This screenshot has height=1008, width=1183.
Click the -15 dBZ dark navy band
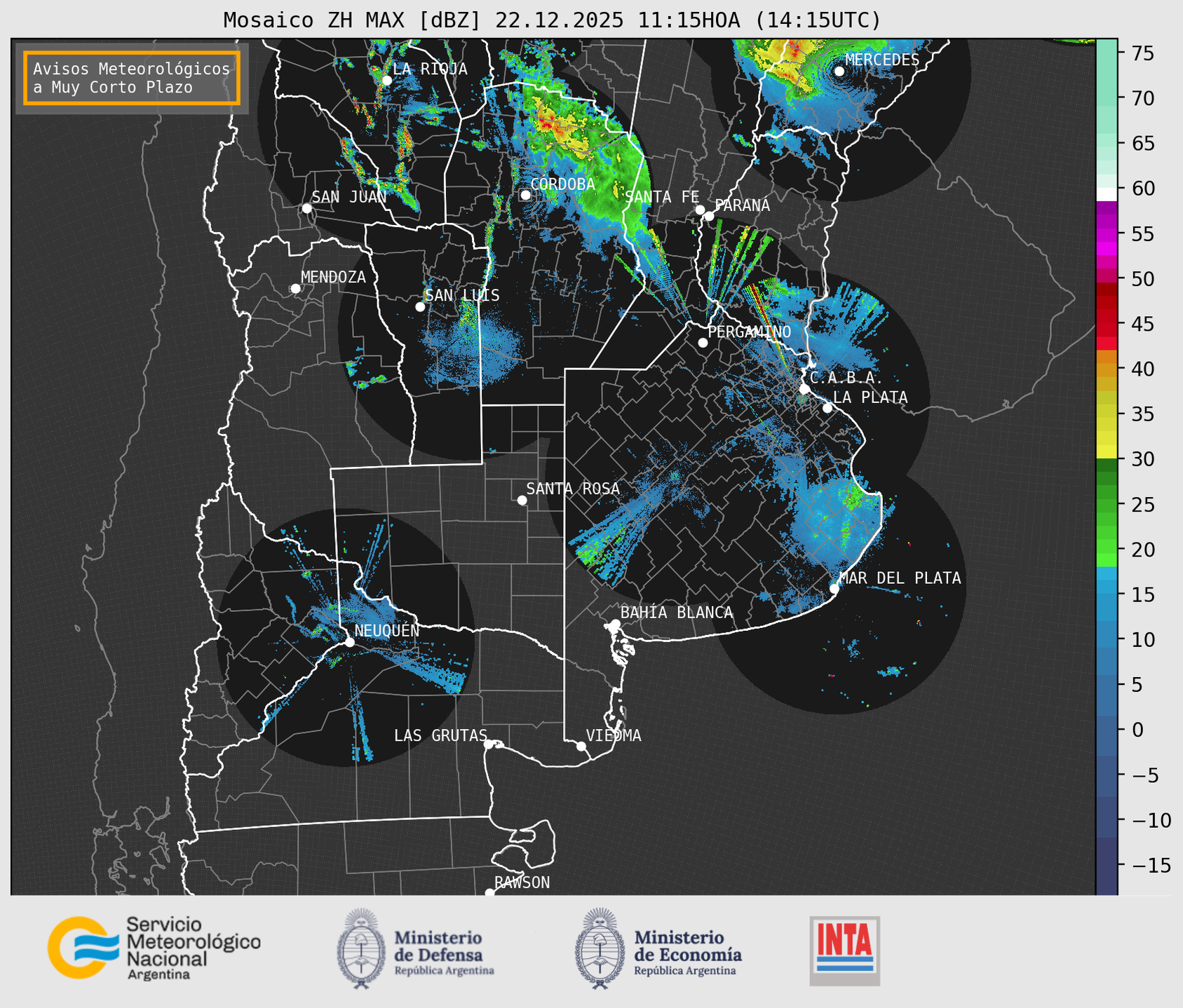(x=1107, y=865)
